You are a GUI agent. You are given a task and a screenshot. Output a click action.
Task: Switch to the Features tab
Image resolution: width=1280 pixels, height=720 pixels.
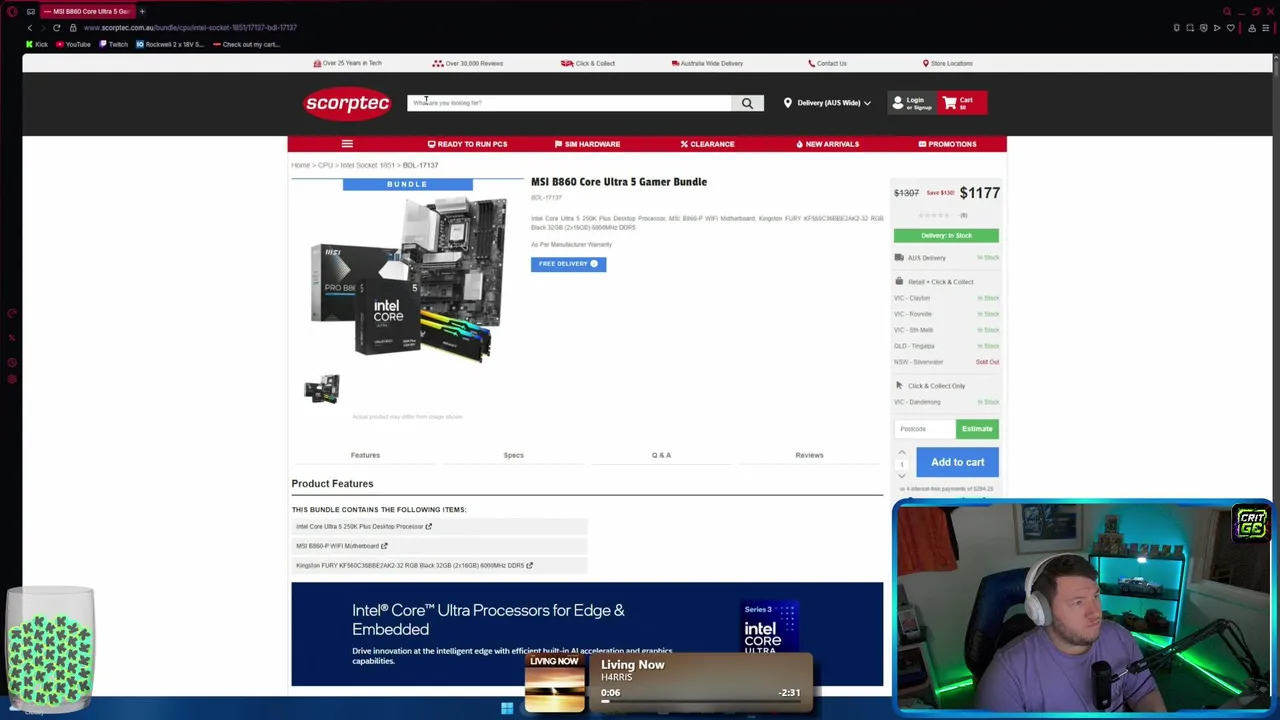pos(365,455)
